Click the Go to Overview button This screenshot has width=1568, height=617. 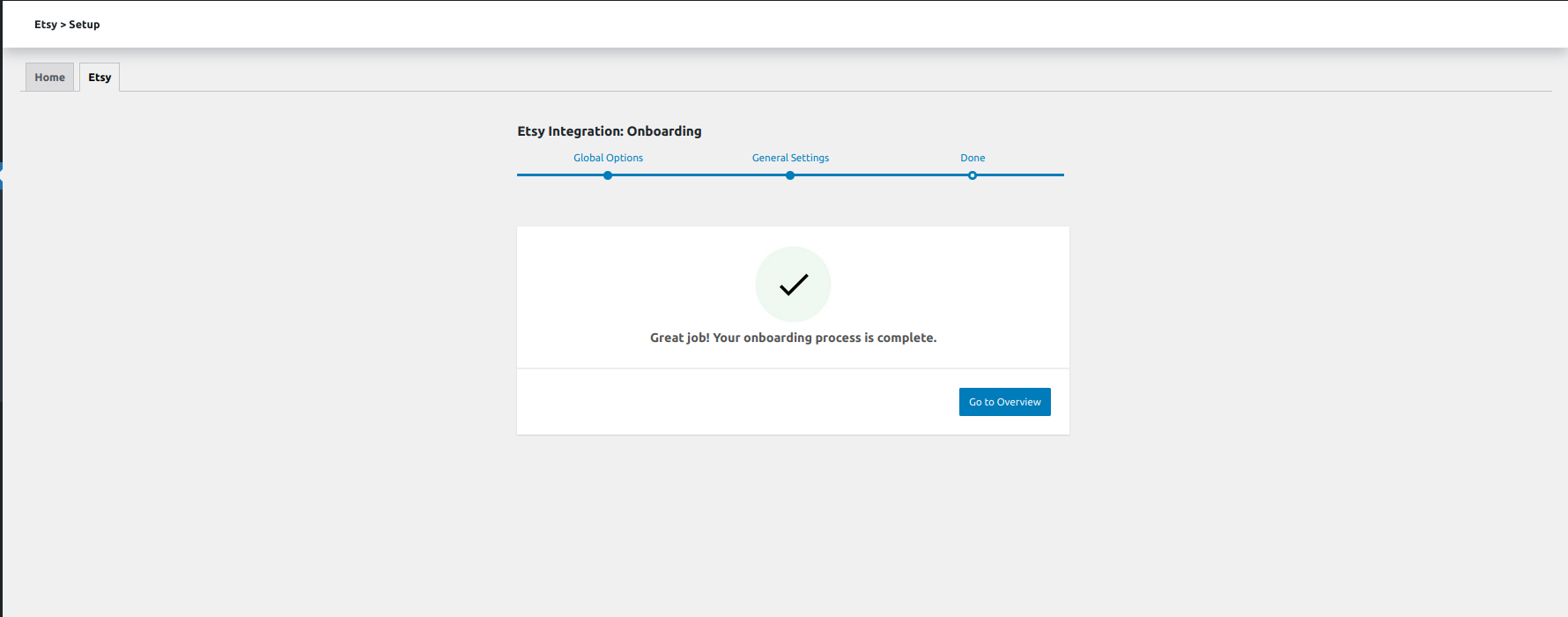pyautogui.click(x=1004, y=402)
